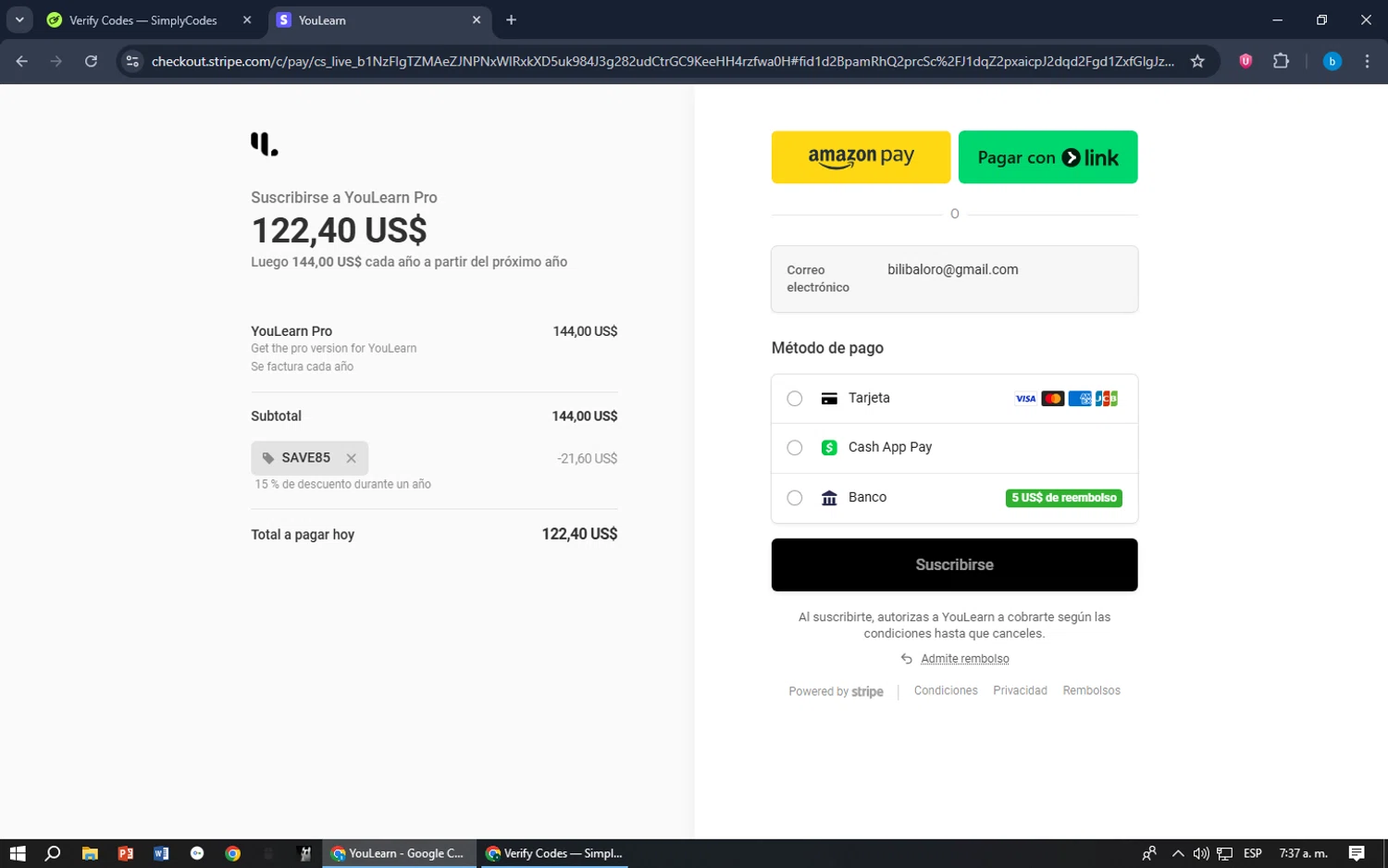This screenshot has height=868, width=1388.
Task: Click the discount amount -21,60 US$
Action: (x=587, y=459)
